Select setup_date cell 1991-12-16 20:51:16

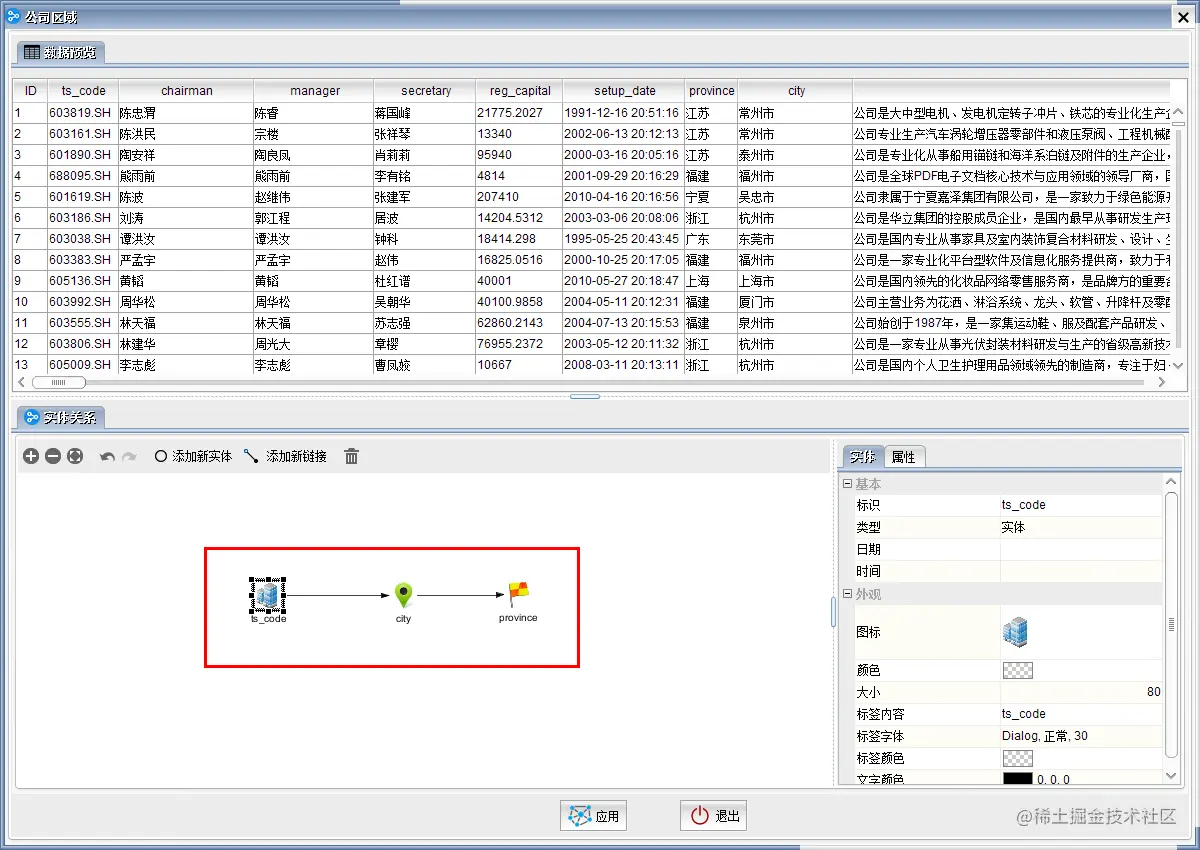[624, 113]
